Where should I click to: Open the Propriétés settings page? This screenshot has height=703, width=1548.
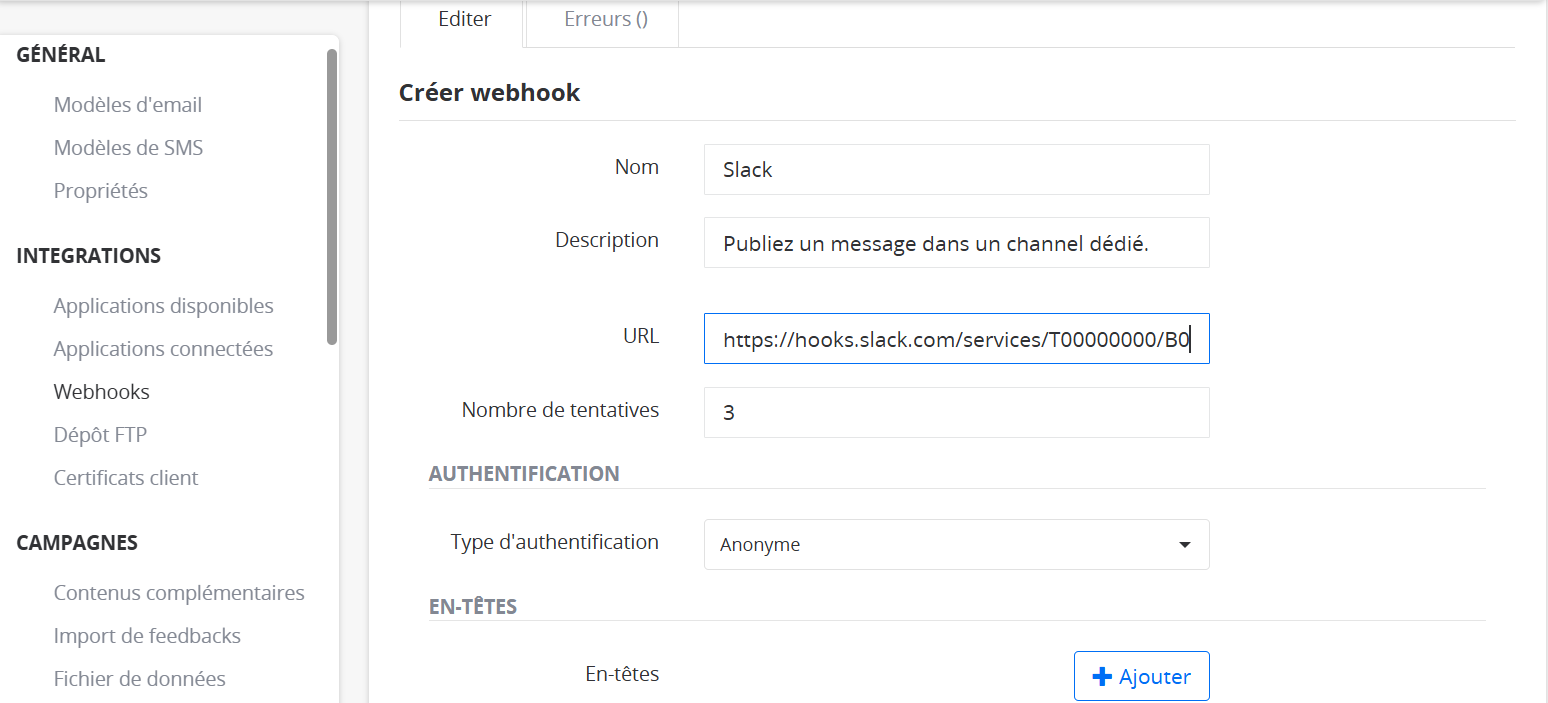[x=101, y=191]
